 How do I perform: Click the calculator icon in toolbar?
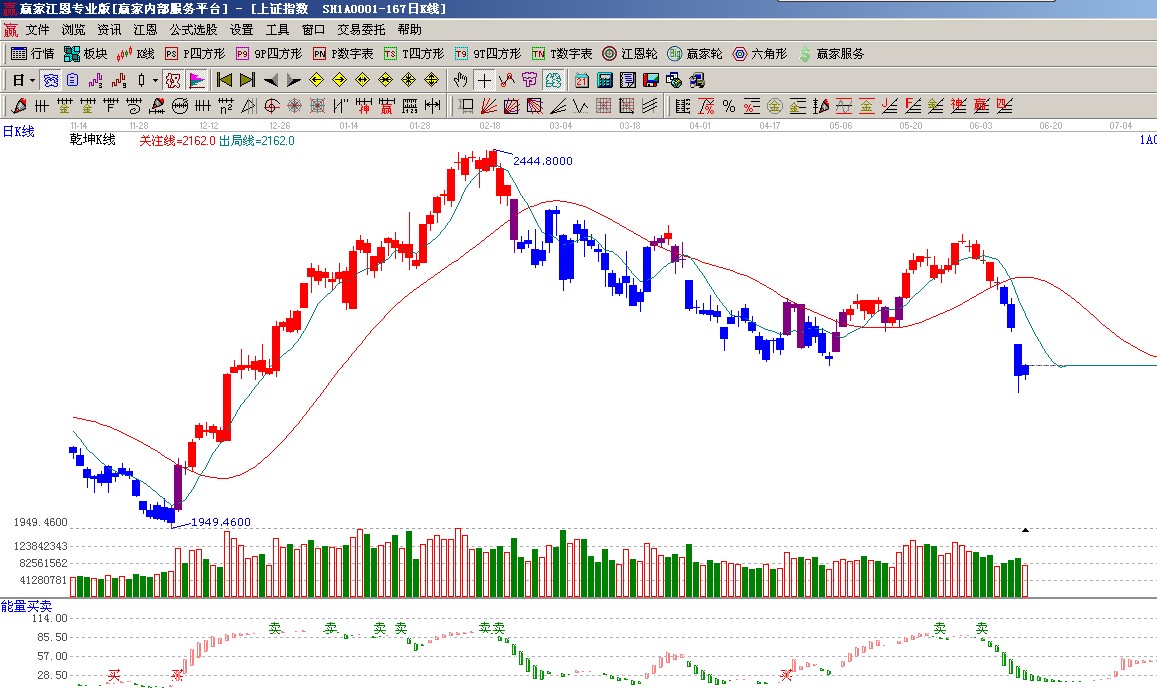604,80
